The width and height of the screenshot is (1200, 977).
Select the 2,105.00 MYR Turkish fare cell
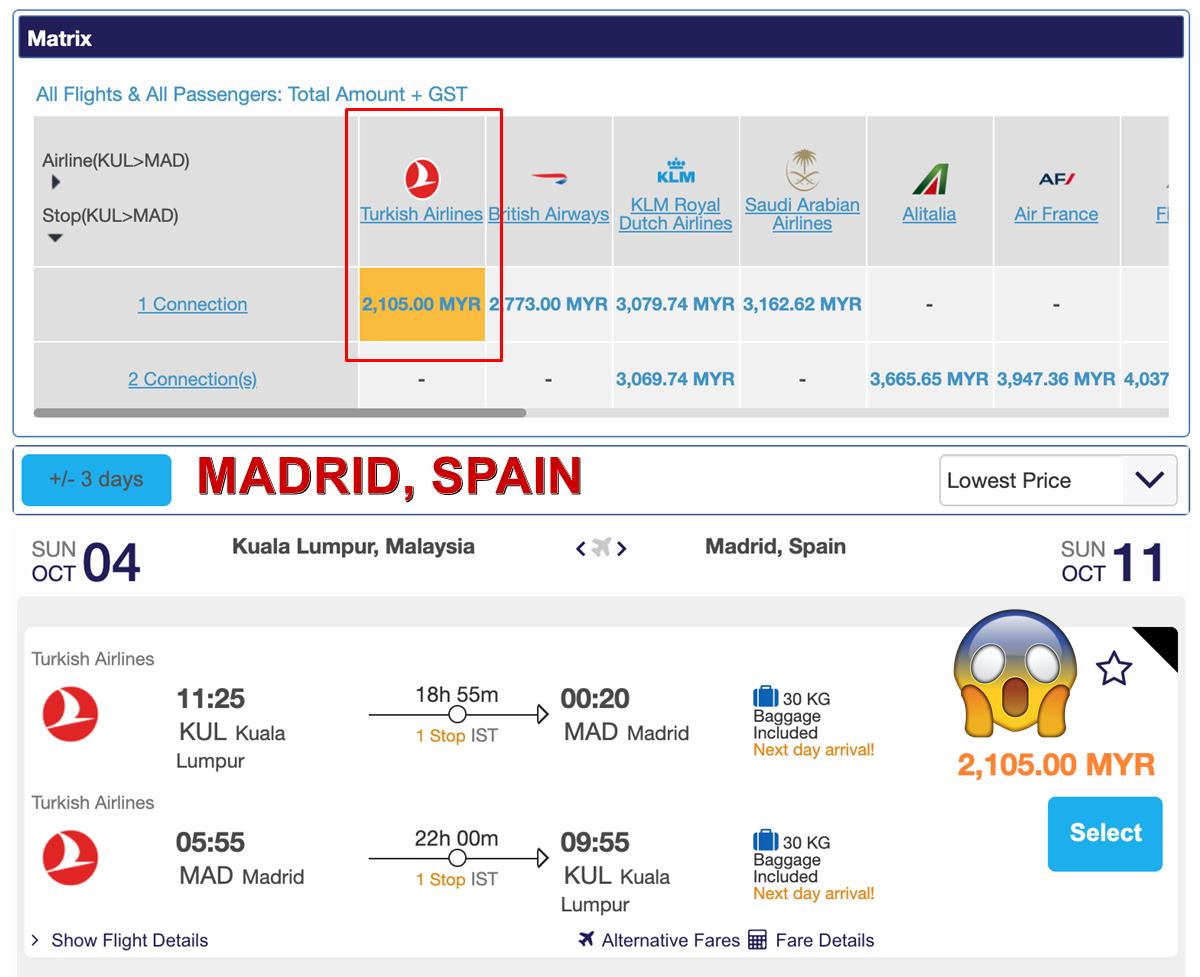tap(422, 304)
